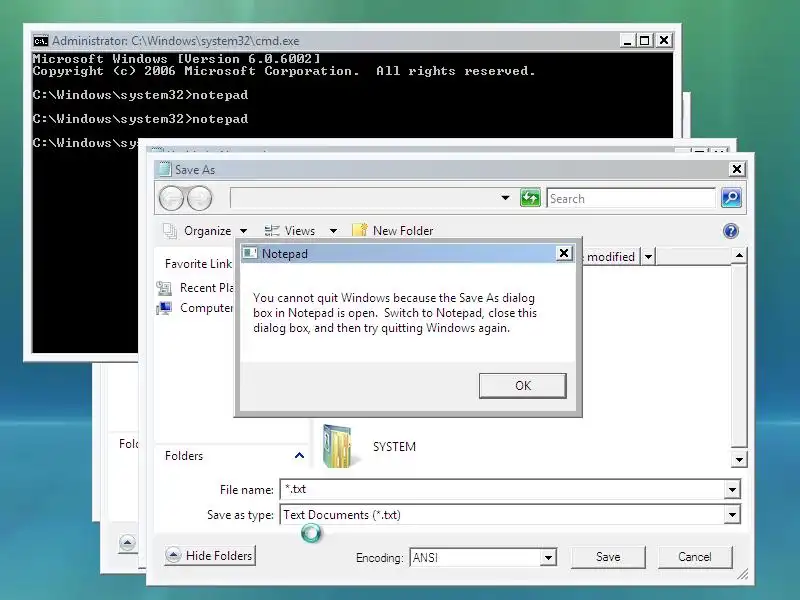Close the cmd.exe window
Viewport: 800px width, 600px height.
tap(664, 40)
